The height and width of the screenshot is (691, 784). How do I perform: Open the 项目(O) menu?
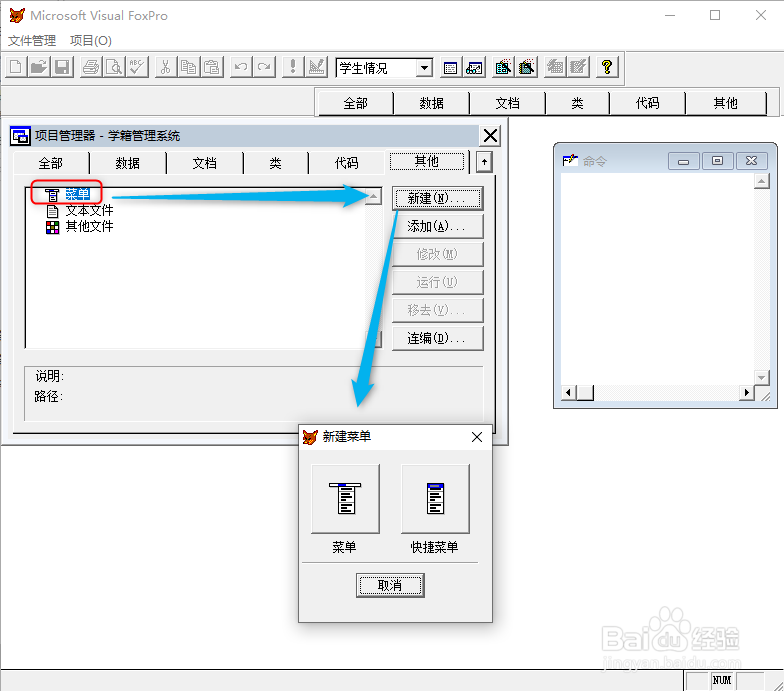pos(90,40)
